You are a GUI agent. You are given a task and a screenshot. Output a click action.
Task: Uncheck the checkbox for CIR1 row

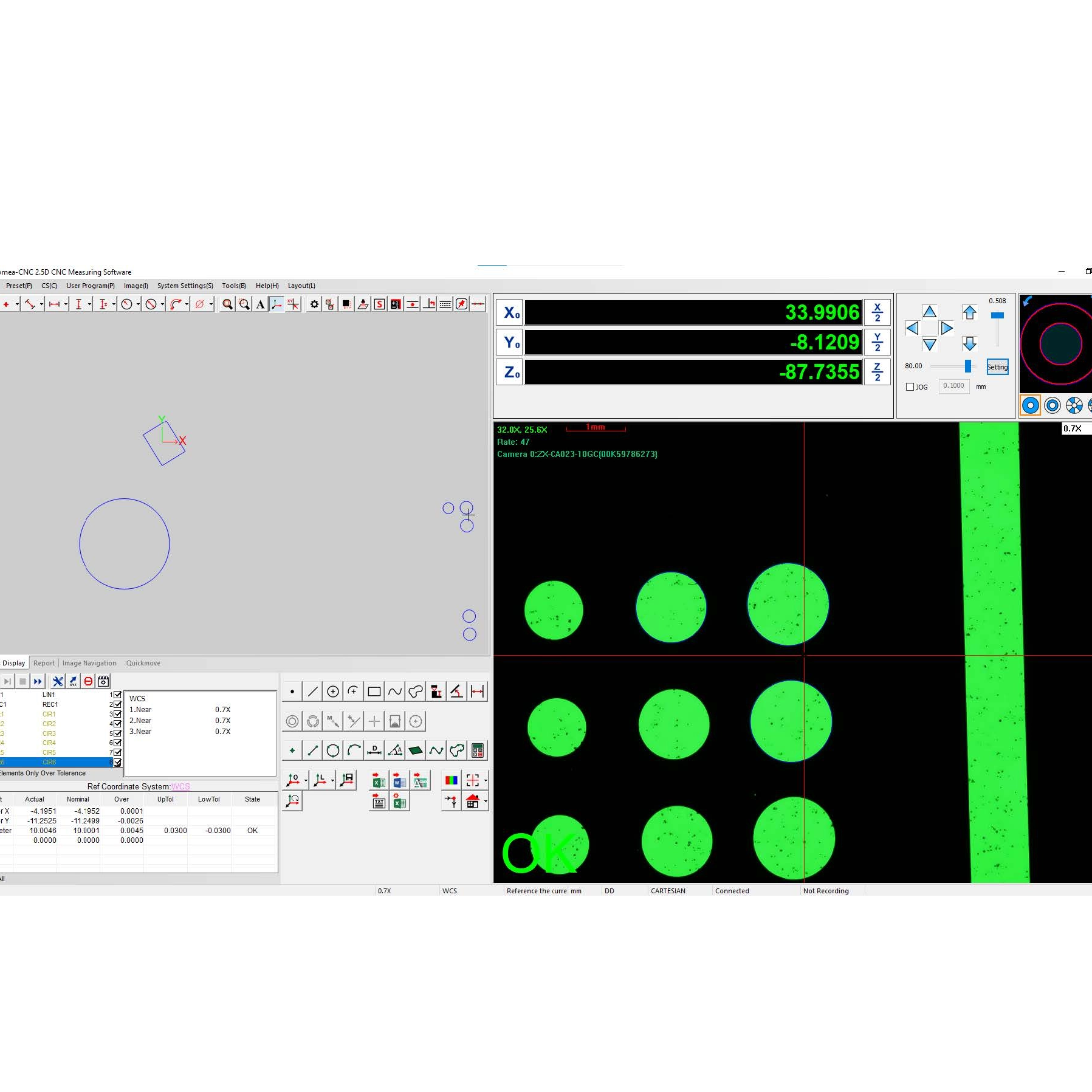117,714
